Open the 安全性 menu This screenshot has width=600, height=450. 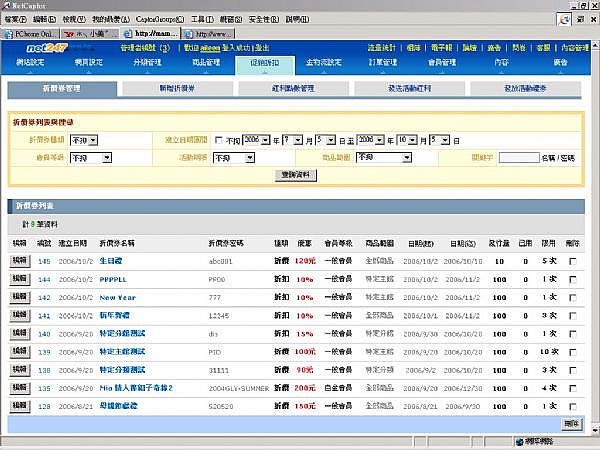(x=264, y=19)
